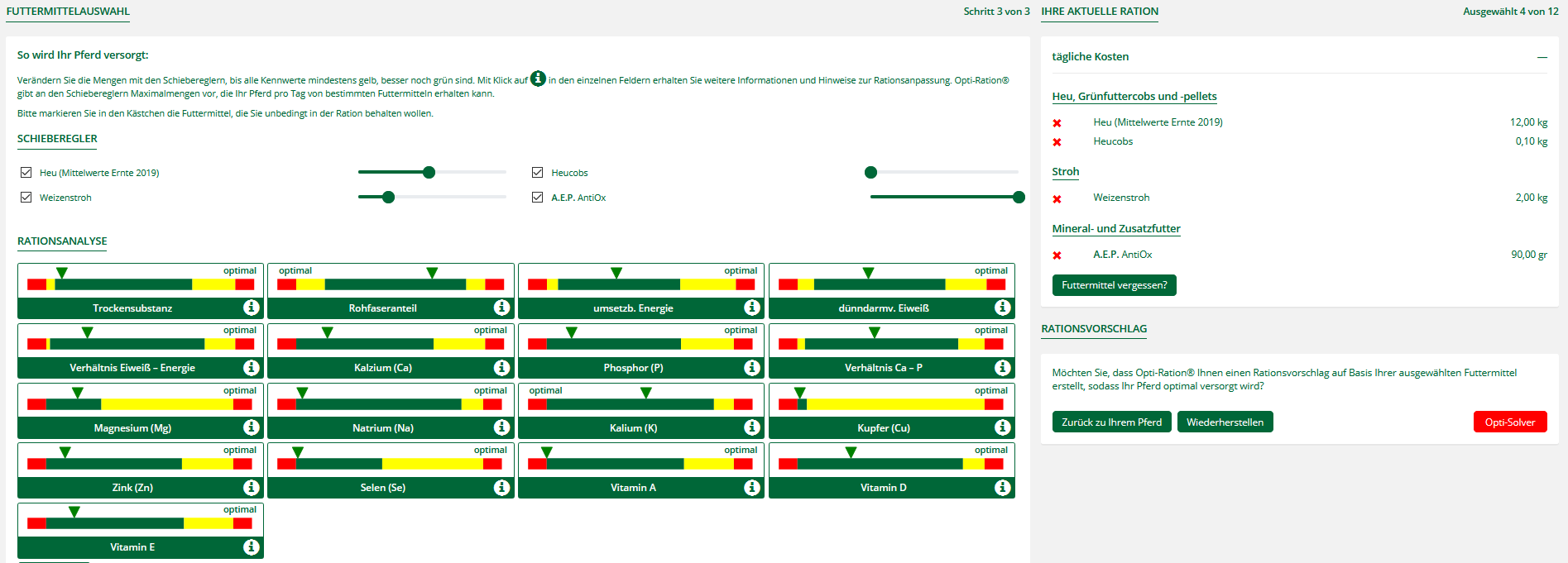Uncheck the Heu (Mittelwerte Ernte 2019) checkbox

tap(26, 173)
